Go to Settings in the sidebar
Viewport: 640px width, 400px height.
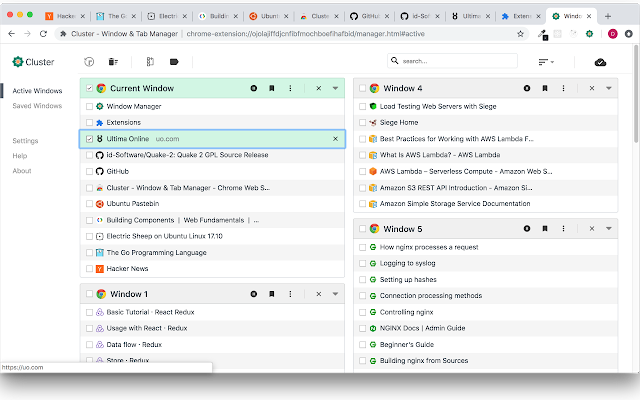[25, 141]
